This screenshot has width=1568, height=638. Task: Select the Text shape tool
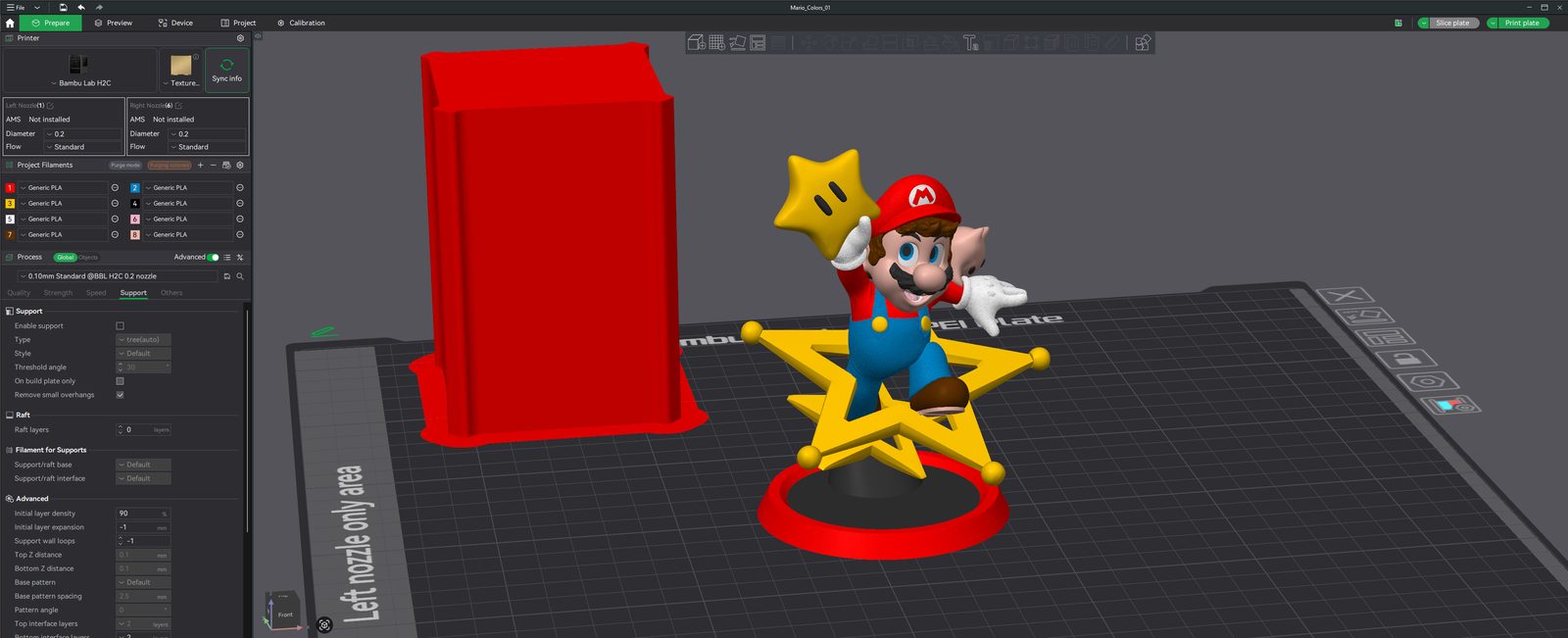point(970,42)
